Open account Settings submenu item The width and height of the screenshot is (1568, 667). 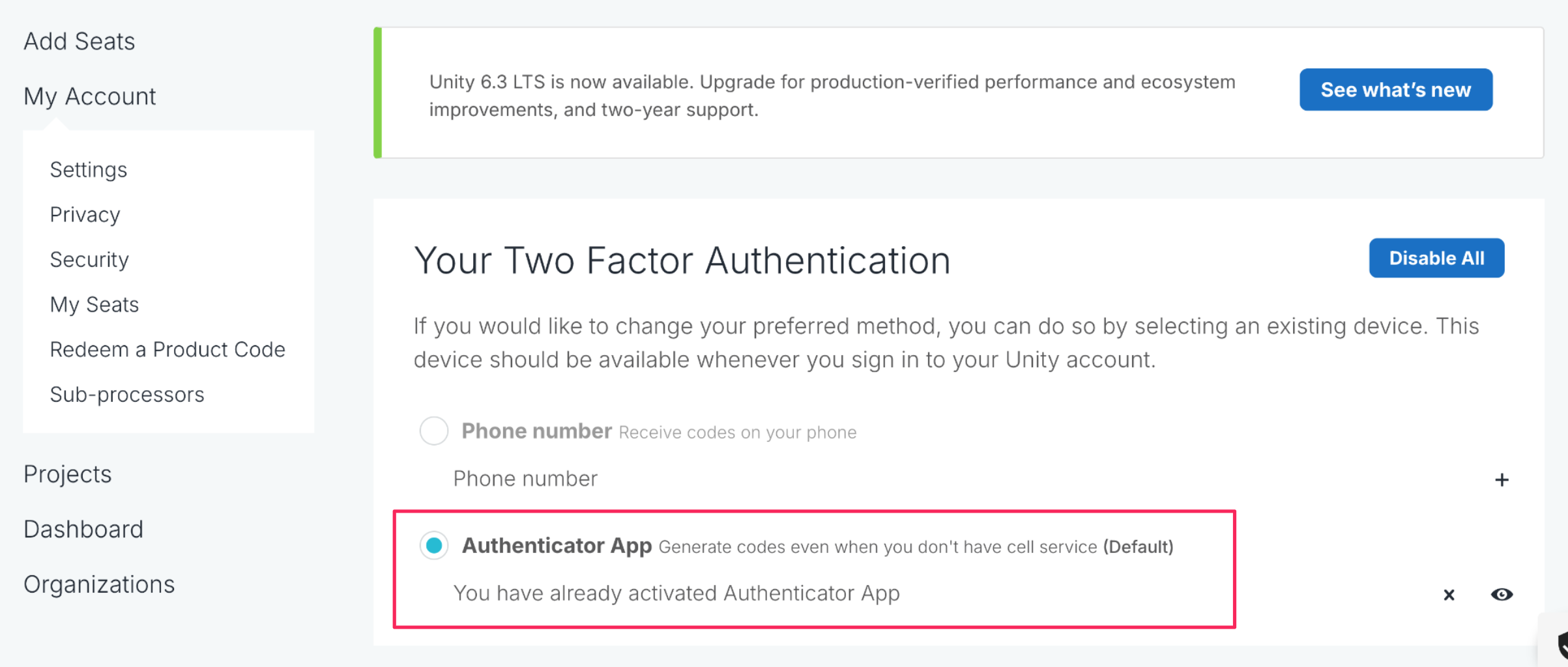pyautogui.click(x=89, y=170)
